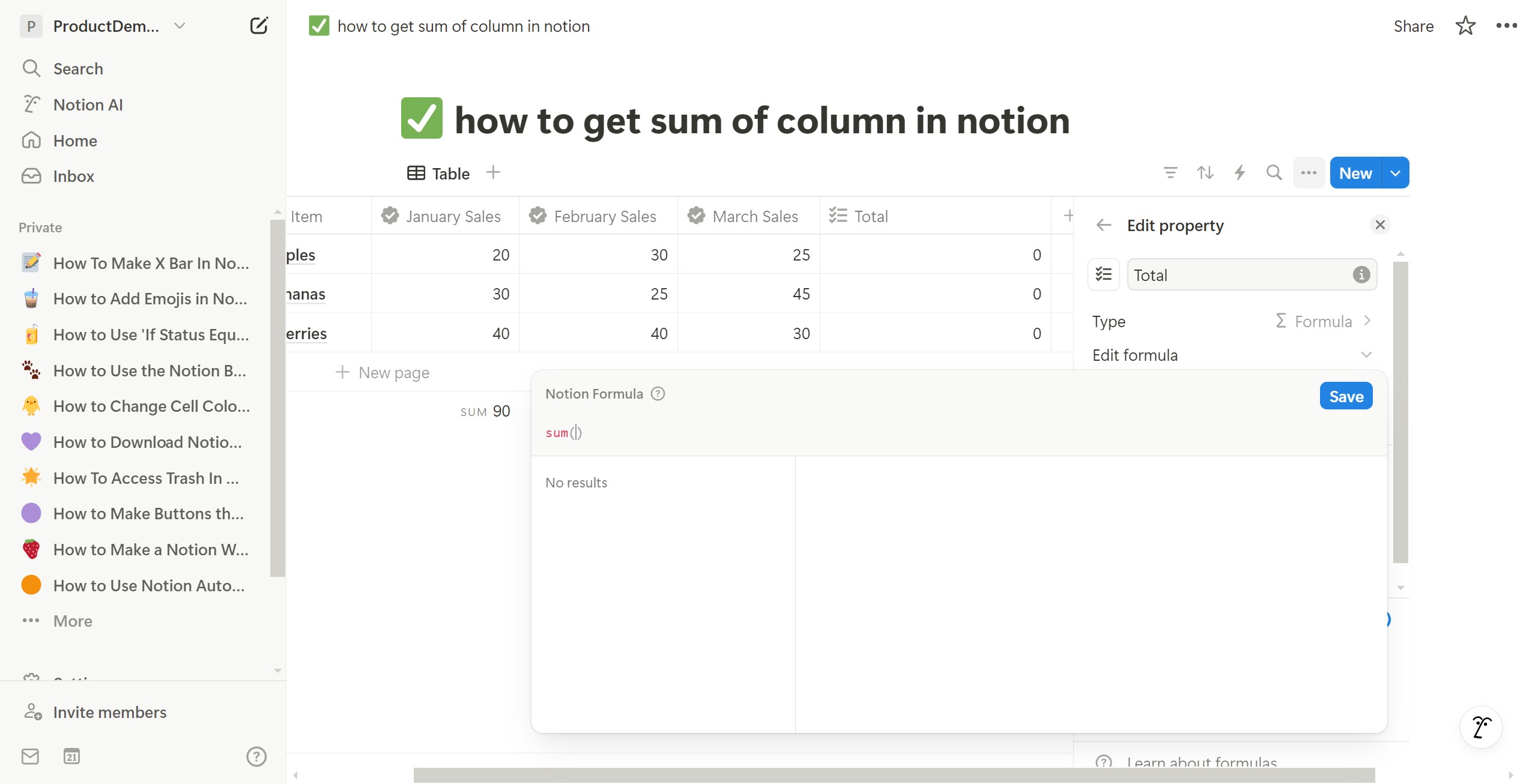This screenshot has width=1538, height=784.
Task: Click the SUM 90 calculation under January Sales
Action: click(485, 411)
